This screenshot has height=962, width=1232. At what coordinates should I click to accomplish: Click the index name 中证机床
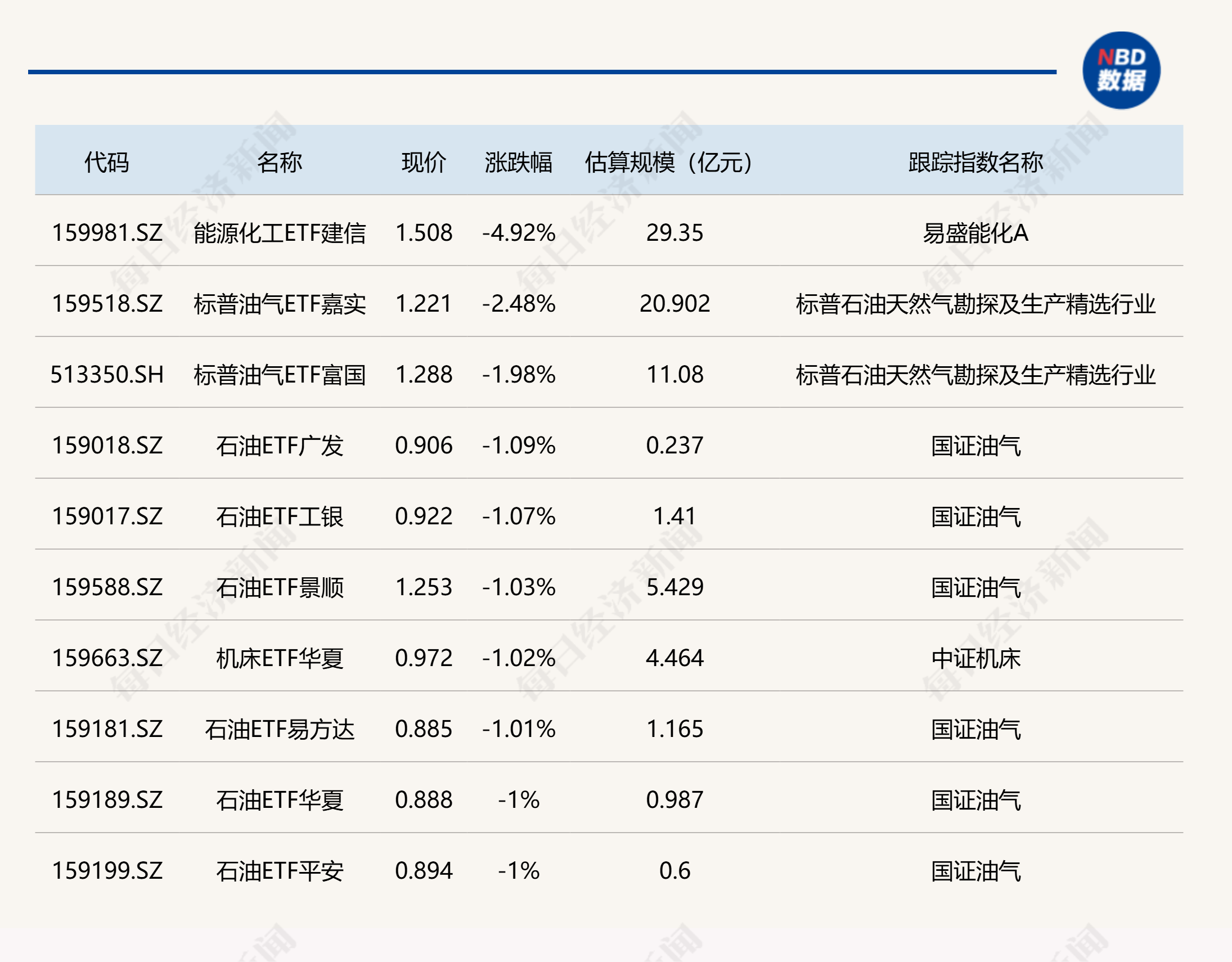[975, 658]
